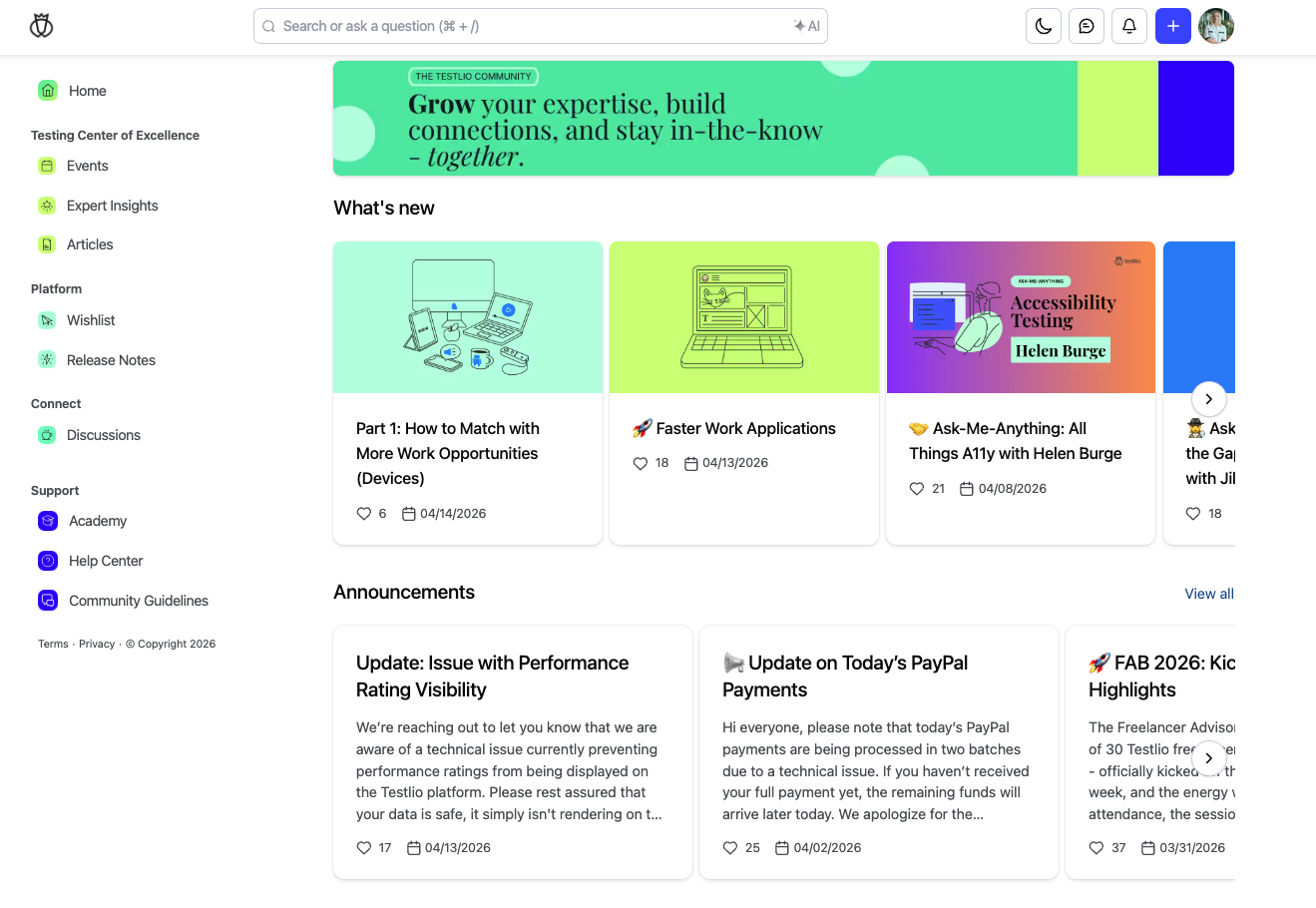Click the Expert Insights lightbulb icon
Image resolution: width=1316 pixels, height=908 pixels.
click(x=47, y=206)
